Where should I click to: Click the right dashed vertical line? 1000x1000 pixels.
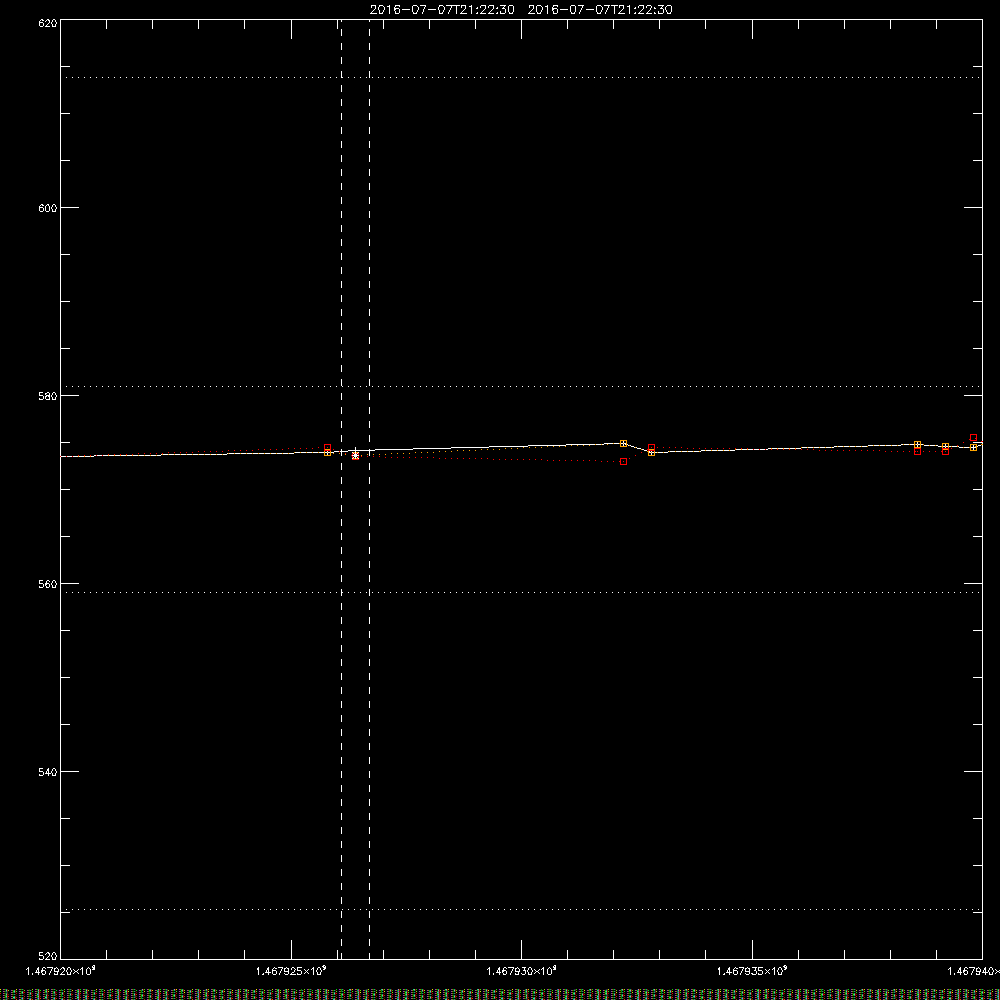tap(369, 490)
